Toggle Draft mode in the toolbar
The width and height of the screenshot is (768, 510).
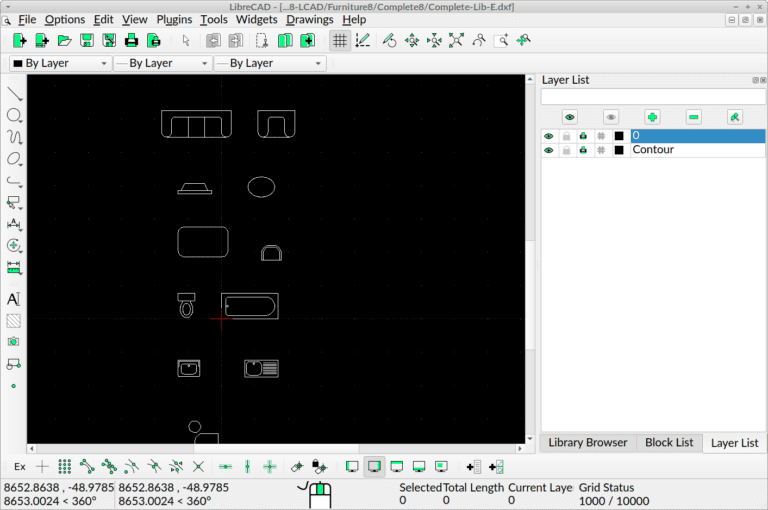tap(362, 40)
